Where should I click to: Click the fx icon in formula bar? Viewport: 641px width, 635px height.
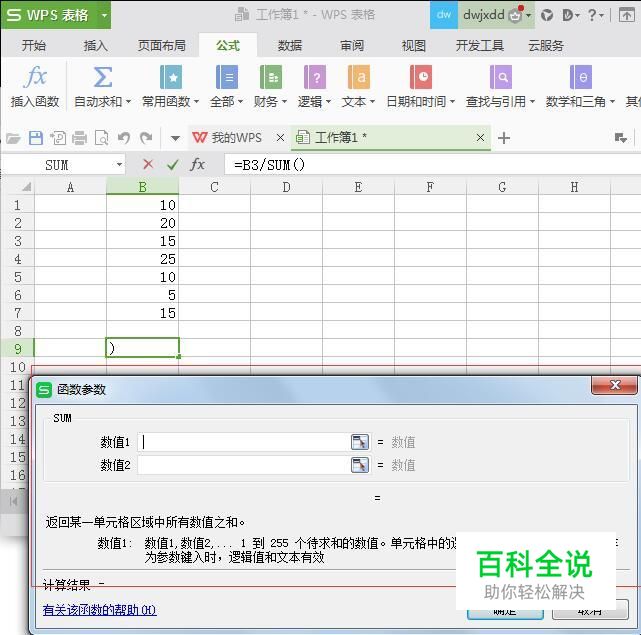[197, 165]
